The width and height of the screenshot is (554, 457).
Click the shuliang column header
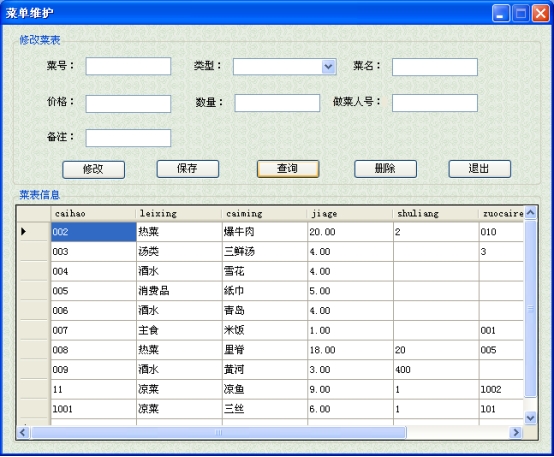click(x=436, y=213)
